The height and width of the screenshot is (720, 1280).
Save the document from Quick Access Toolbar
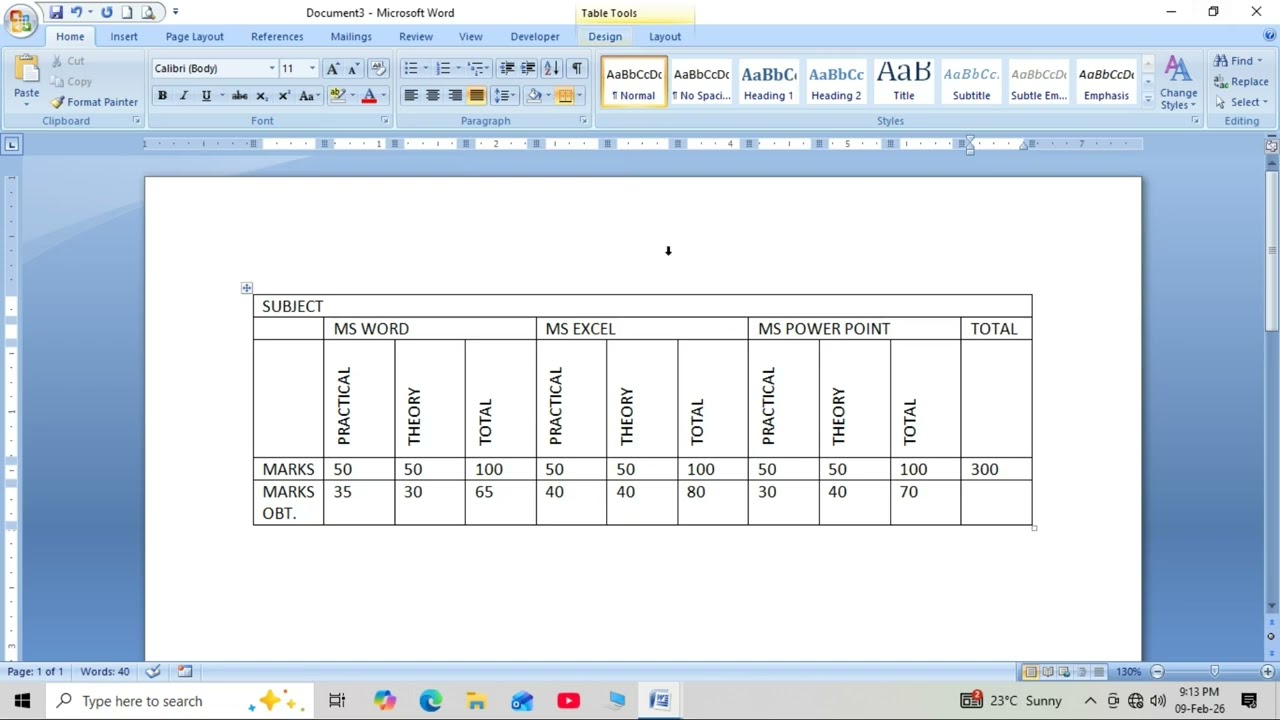tap(56, 13)
